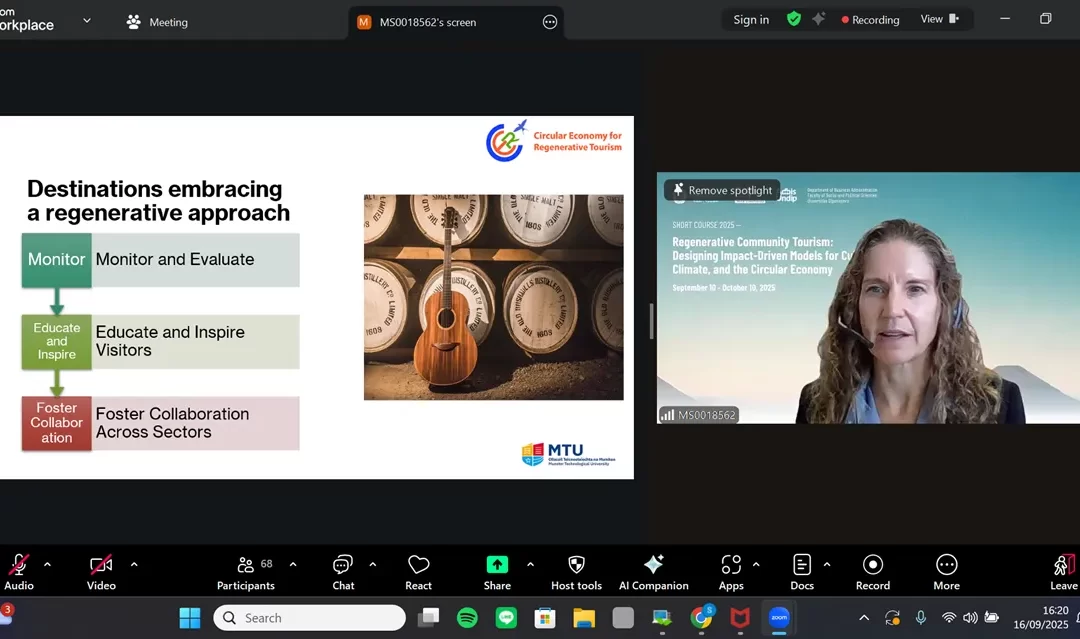Toggle the Record button in toolbar
Viewport: 1080px width, 639px height.
872,572
